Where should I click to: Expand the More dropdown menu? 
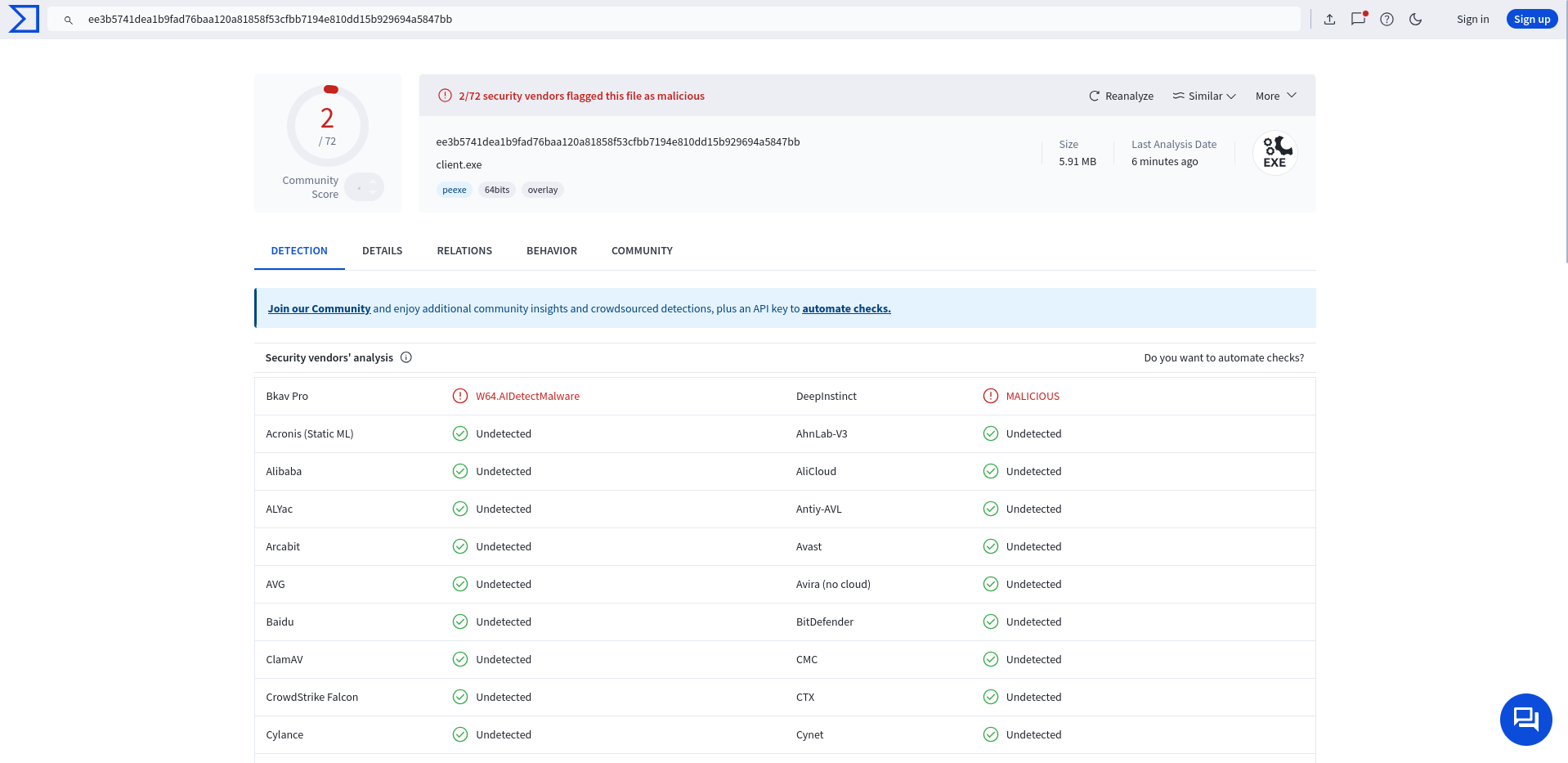tap(1276, 96)
